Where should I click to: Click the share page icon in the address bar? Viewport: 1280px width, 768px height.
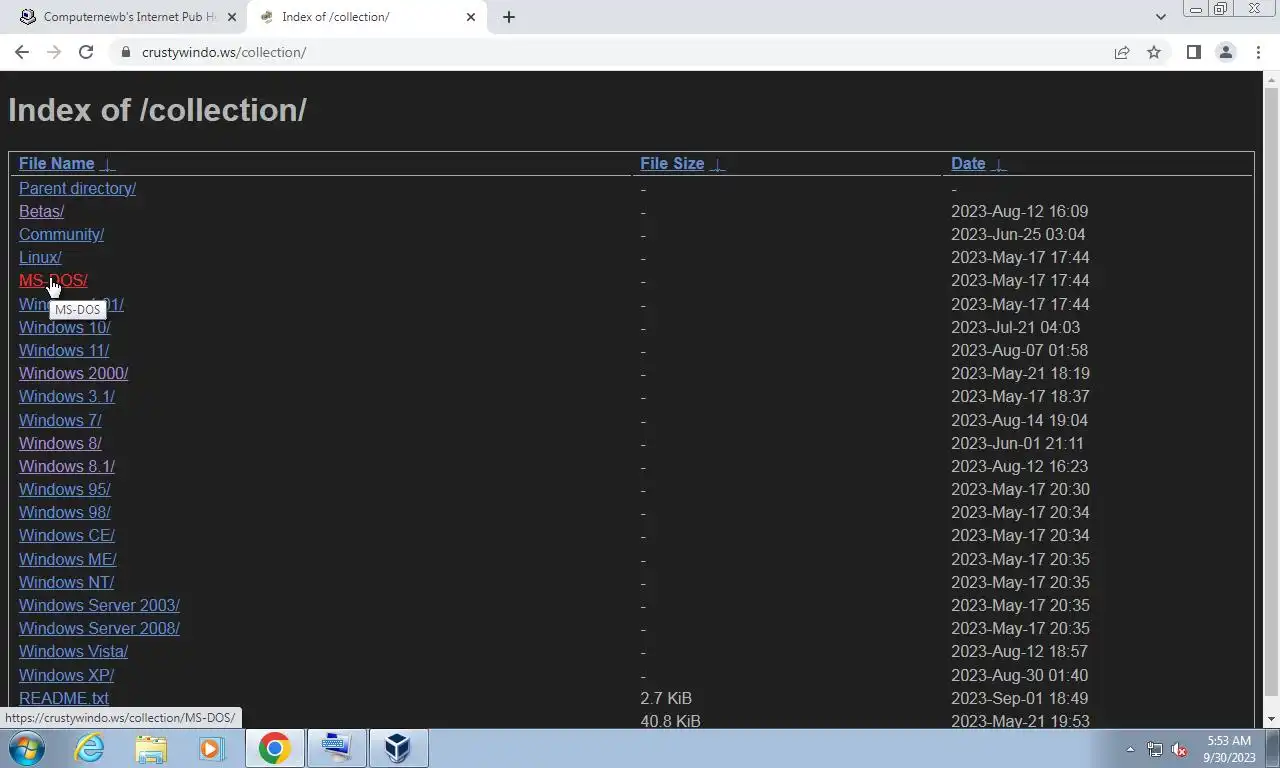pos(1122,52)
